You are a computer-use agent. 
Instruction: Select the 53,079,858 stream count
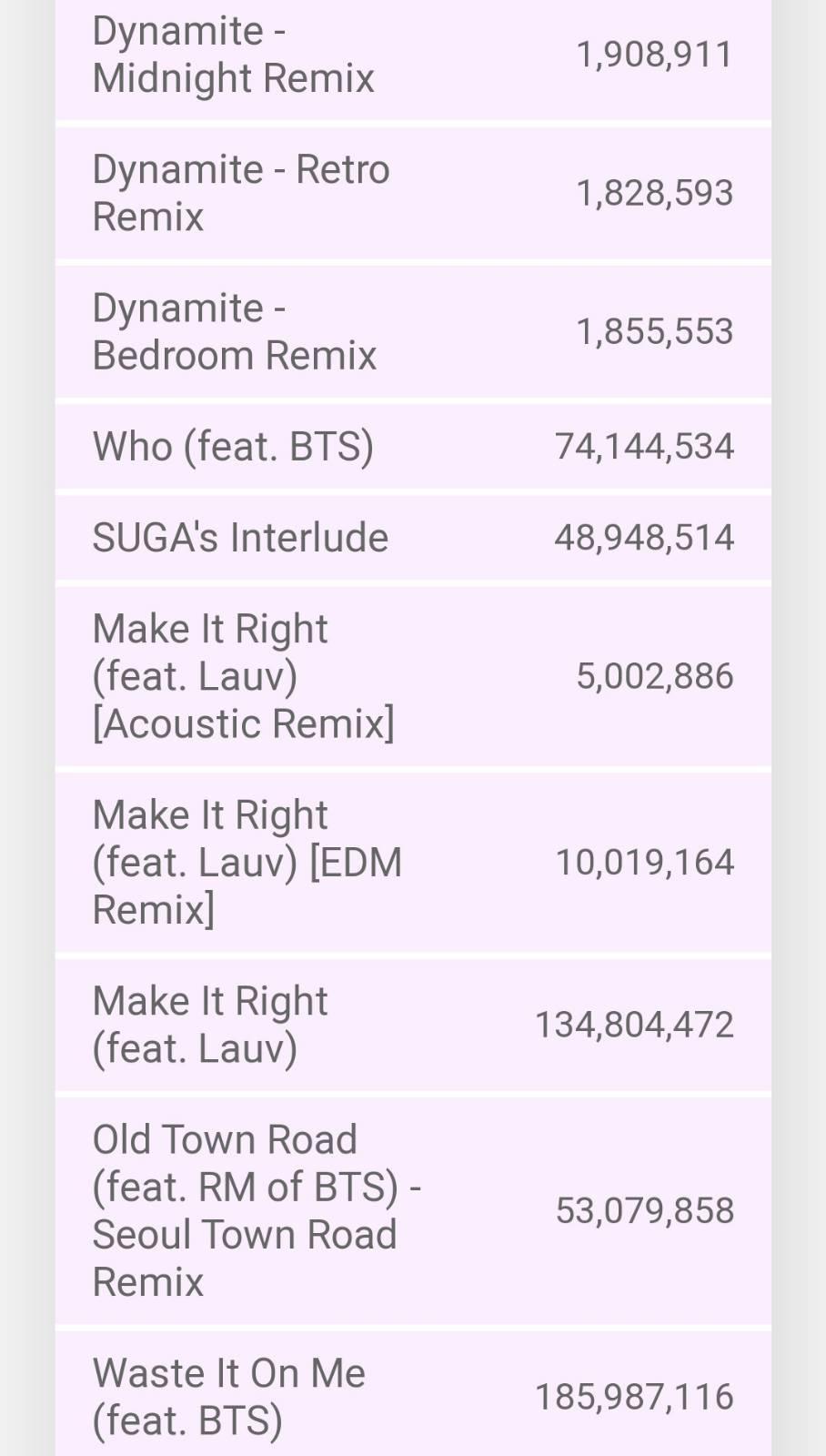(644, 1210)
